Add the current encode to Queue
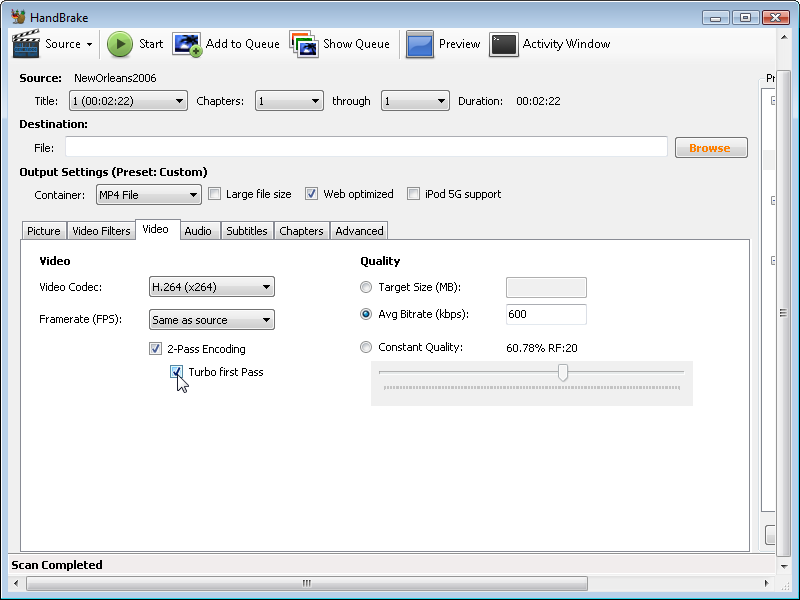The height and width of the screenshot is (600, 800). 230,44
